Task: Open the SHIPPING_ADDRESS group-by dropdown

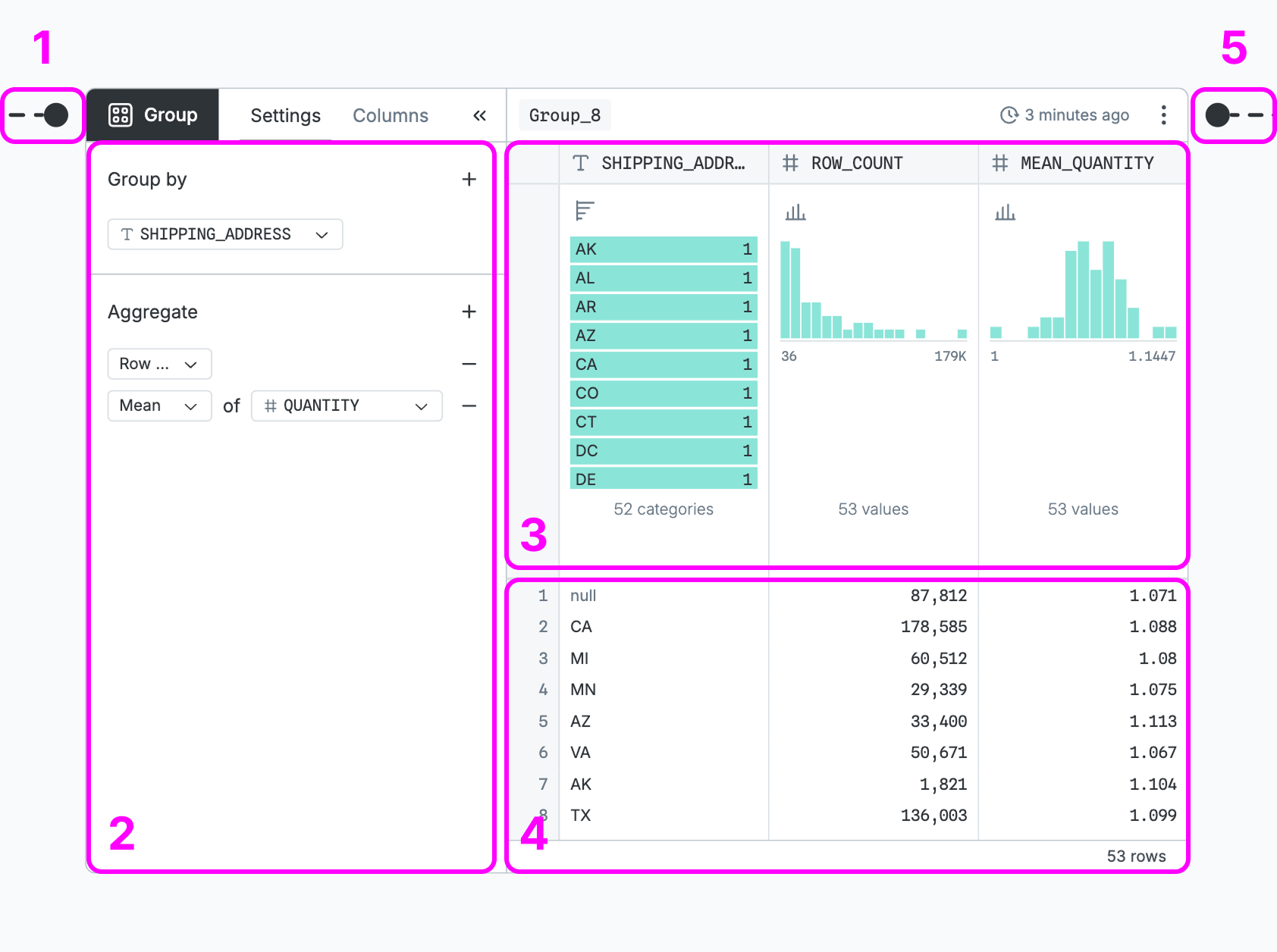Action: [x=224, y=235]
